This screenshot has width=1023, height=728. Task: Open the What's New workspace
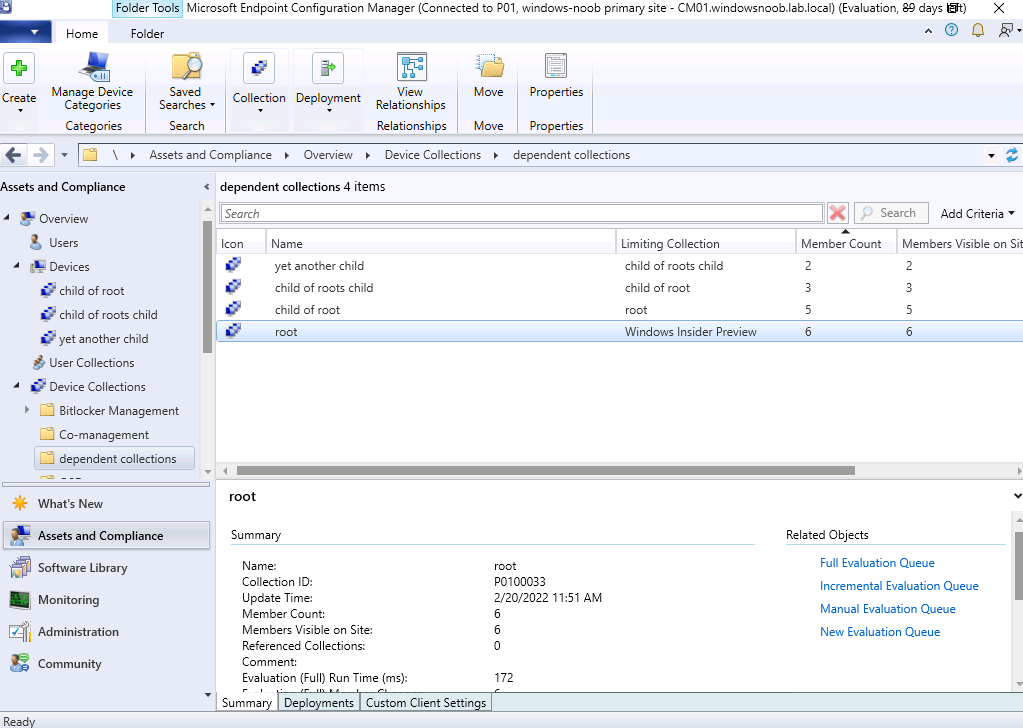pos(106,504)
